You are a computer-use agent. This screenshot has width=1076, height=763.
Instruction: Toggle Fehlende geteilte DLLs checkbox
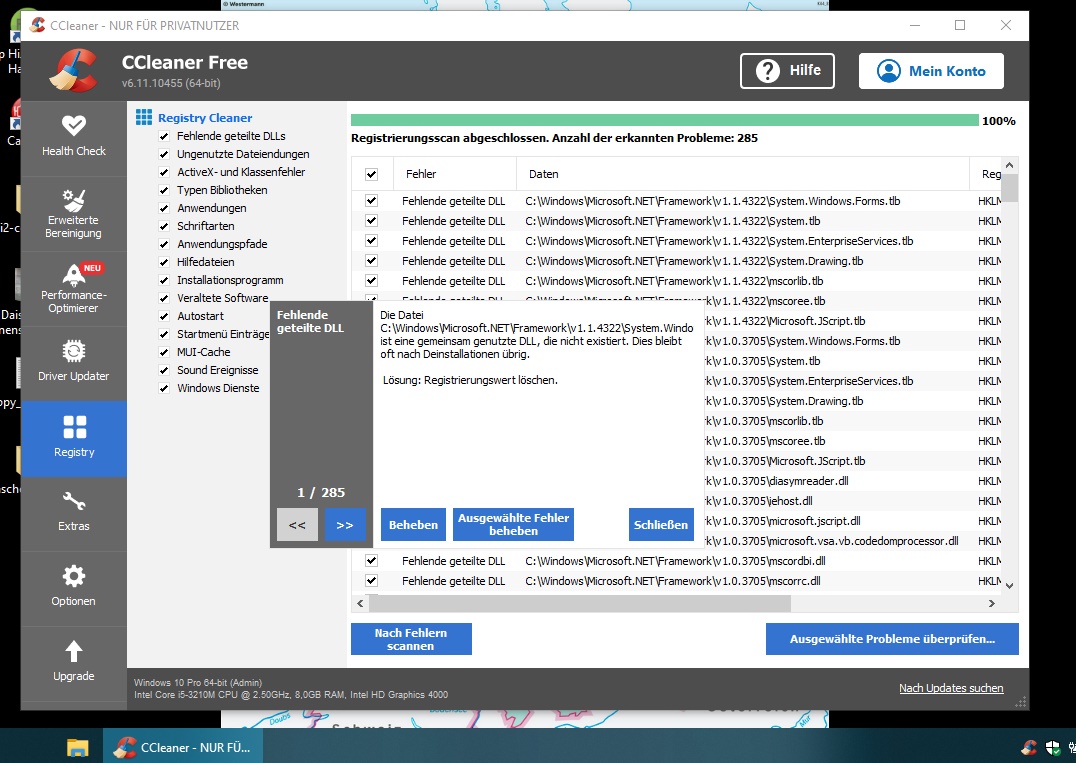tap(164, 136)
